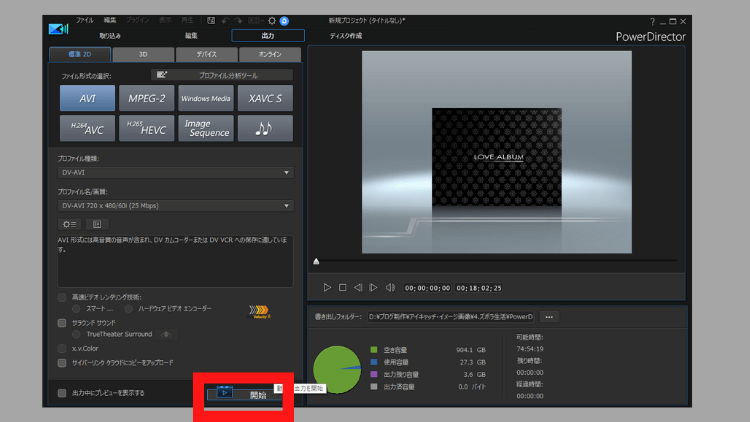Open the プロファイル分析ツール button

point(222,75)
